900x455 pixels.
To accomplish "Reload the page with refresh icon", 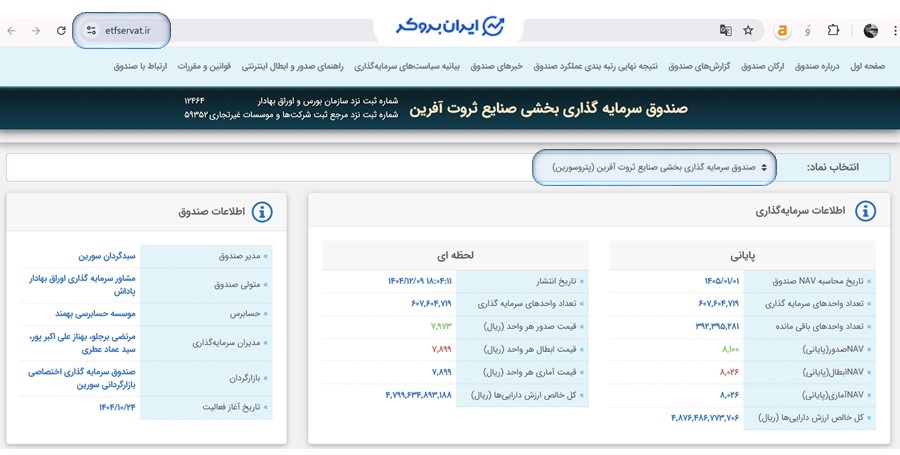I will (61, 30).
